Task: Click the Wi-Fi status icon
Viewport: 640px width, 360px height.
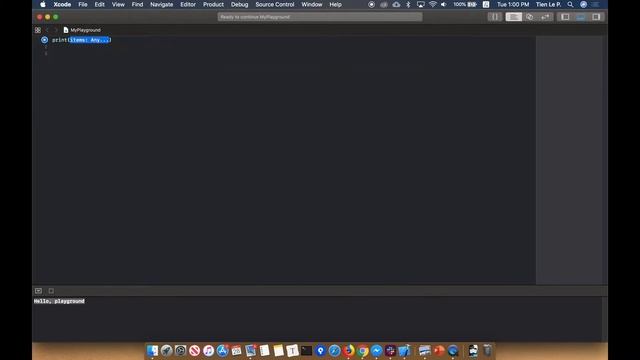Action: coord(433,4)
